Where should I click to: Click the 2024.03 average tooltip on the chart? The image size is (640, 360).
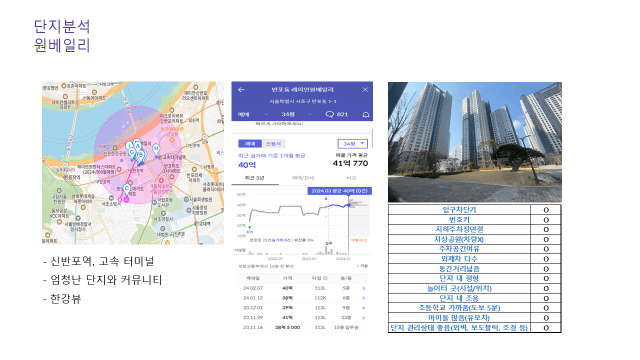coord(339,191)
